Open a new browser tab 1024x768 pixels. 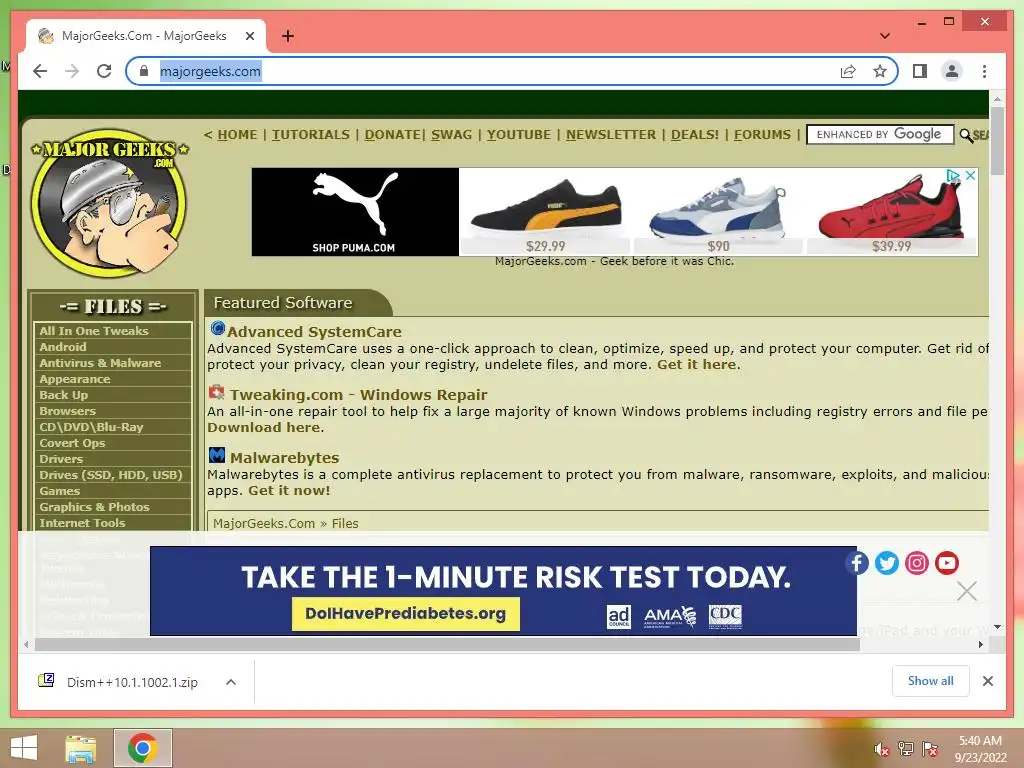[287, 36]
